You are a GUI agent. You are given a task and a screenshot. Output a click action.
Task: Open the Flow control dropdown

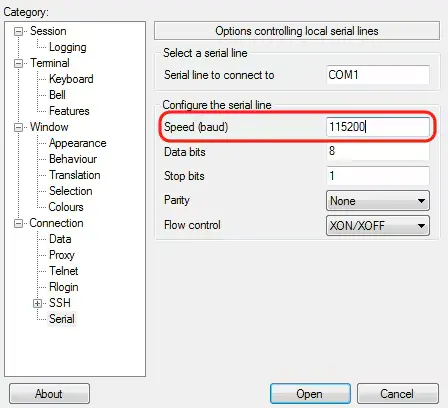coord(378,226)
